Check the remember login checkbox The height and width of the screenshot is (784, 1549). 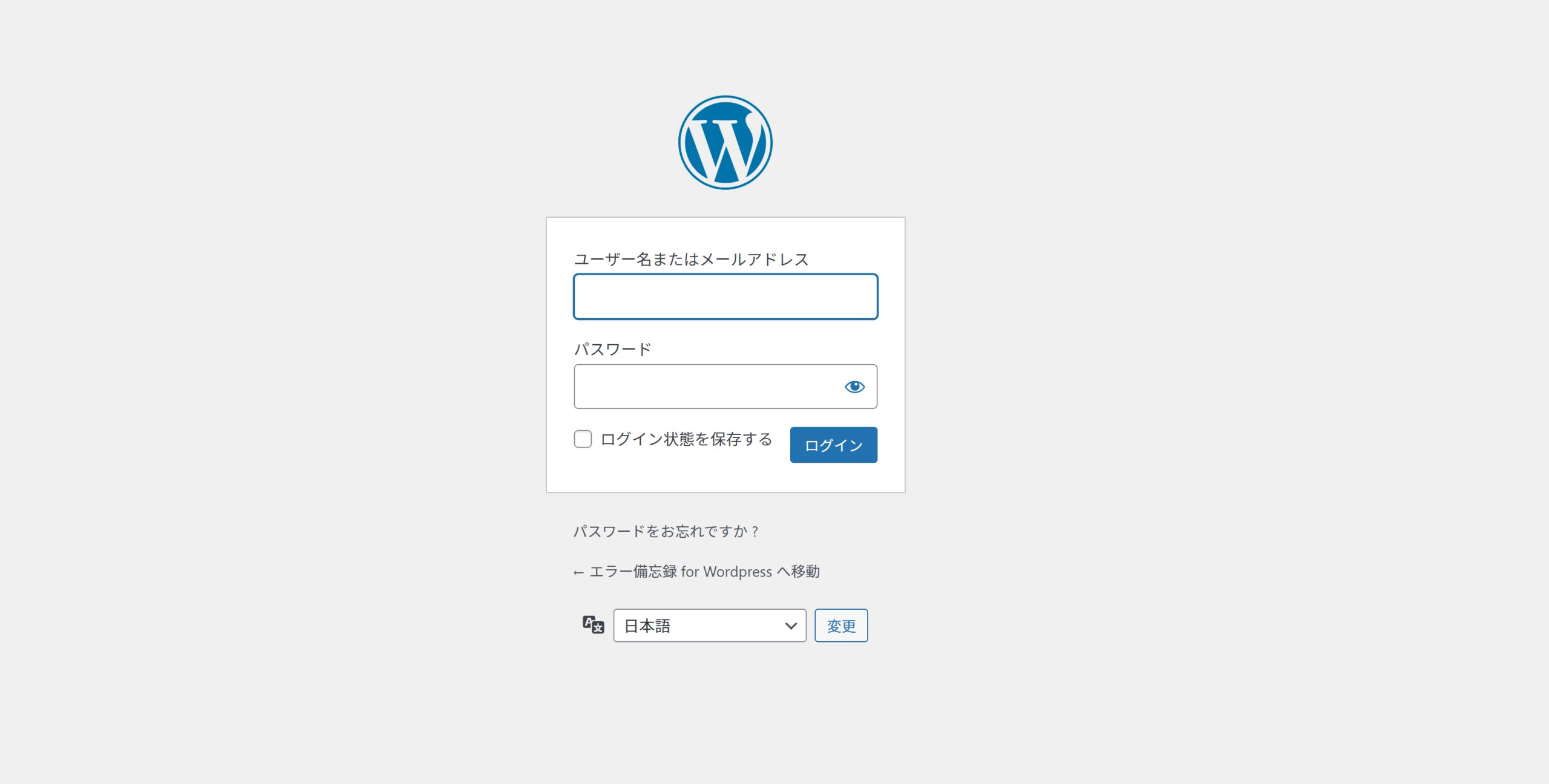tap(582, 439)
